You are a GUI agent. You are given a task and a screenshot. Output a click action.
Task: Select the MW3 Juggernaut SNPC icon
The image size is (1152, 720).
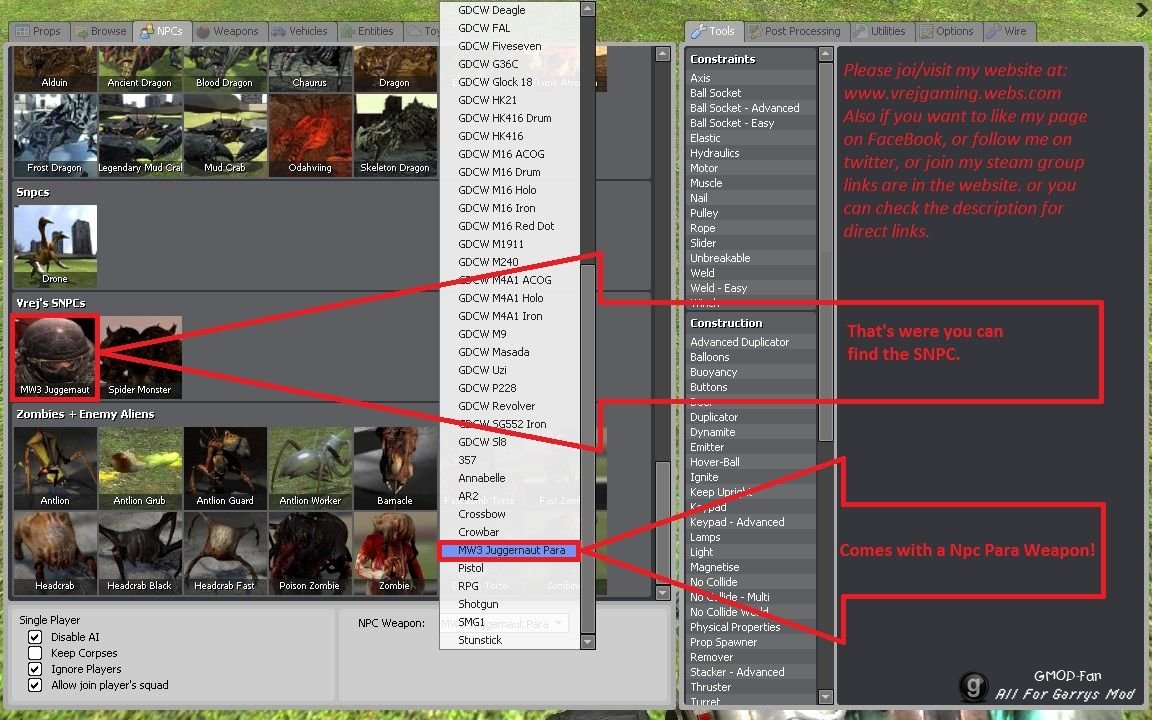pyautogui.click(x=55, y=358)
